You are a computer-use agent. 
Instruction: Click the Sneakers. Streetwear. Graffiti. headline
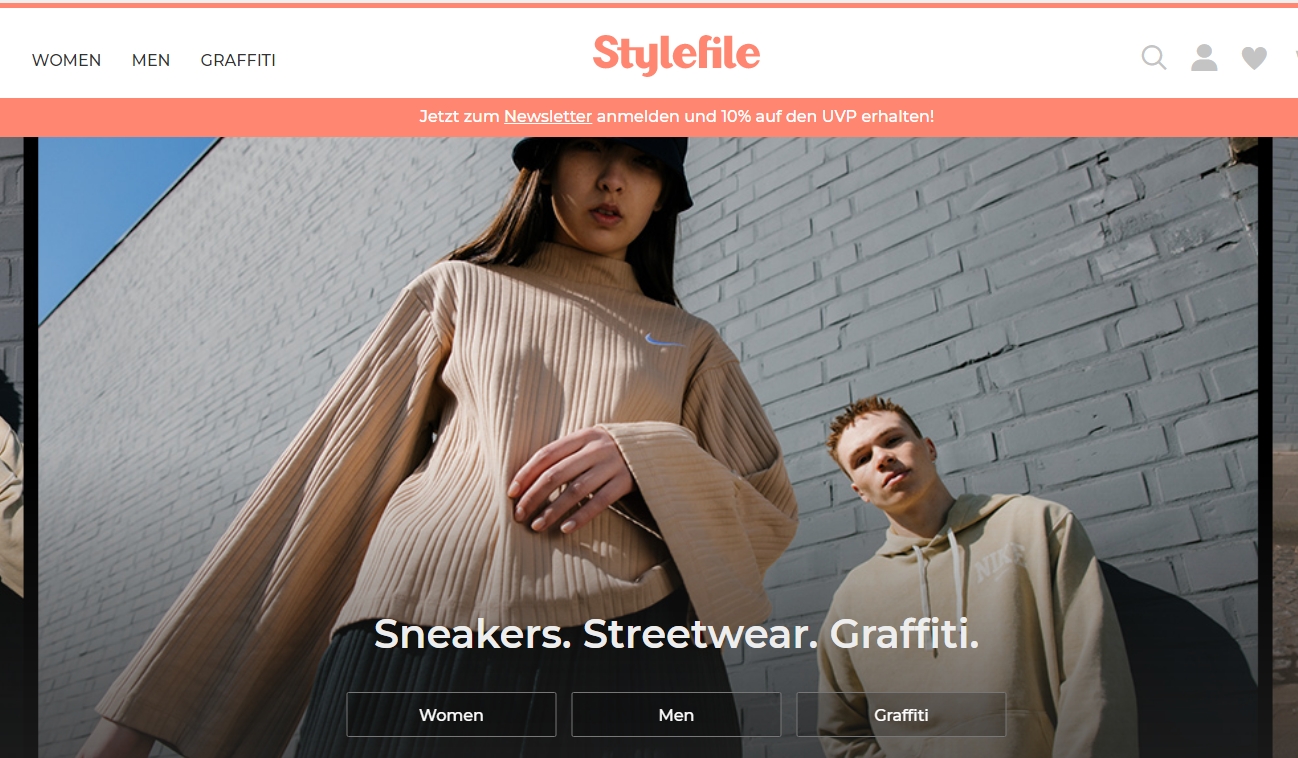pyautogui.click(x=676, y=634)
